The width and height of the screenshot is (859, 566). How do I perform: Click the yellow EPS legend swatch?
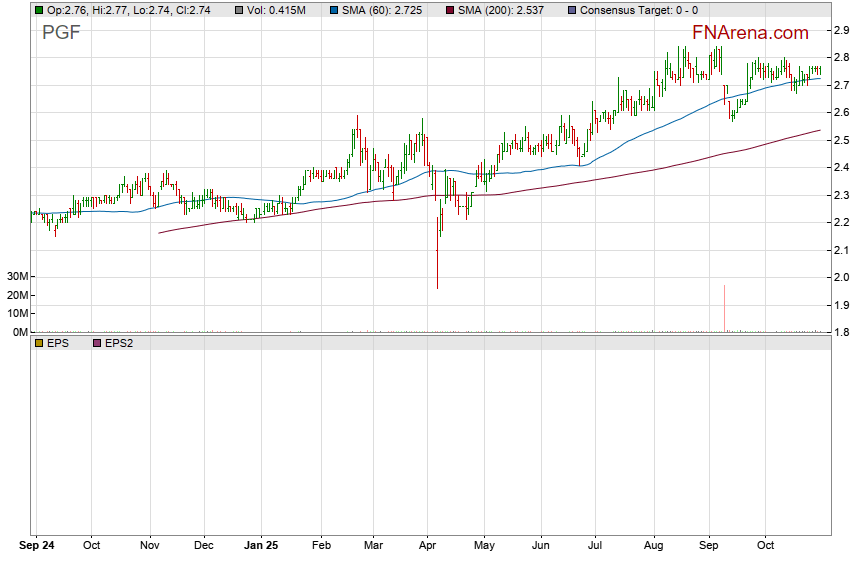(x=39, y=343)
